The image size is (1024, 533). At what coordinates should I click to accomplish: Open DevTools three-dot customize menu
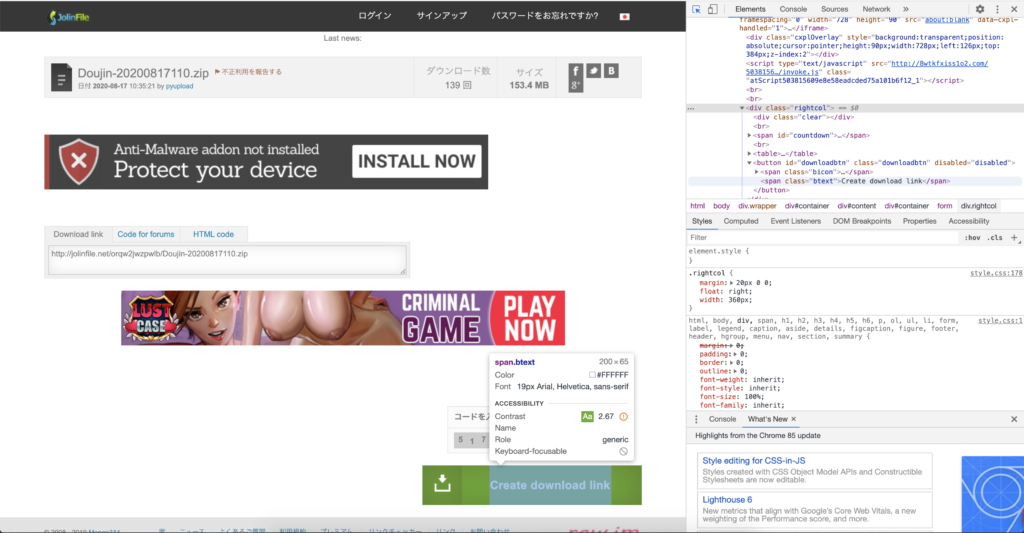[x=997, y=9]
